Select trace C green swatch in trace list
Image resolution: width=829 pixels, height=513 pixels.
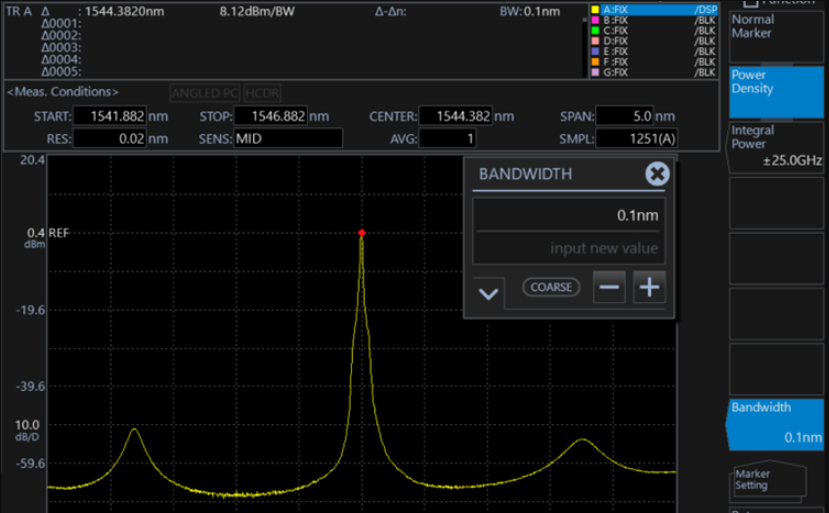594,31
